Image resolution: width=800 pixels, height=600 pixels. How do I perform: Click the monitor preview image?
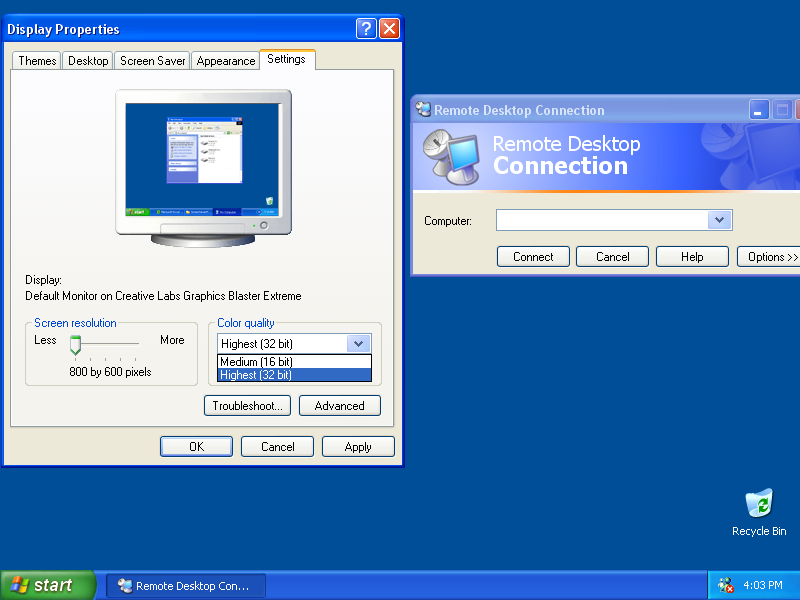click(203, 167)
